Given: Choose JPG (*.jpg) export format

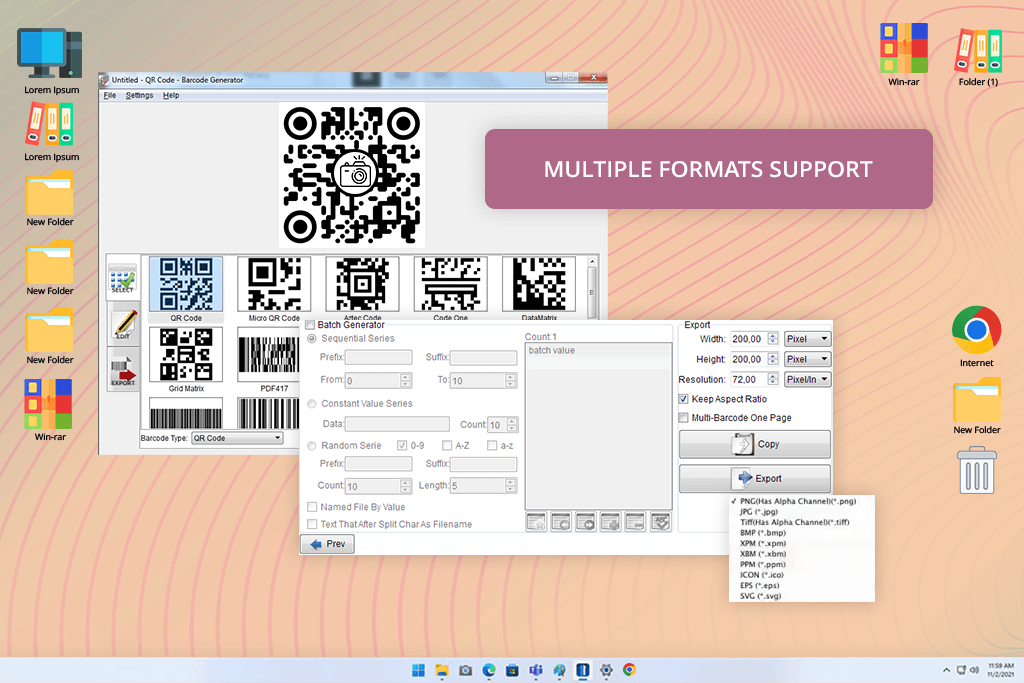Looking at the screenshot, I should click(x=758, y=512).
